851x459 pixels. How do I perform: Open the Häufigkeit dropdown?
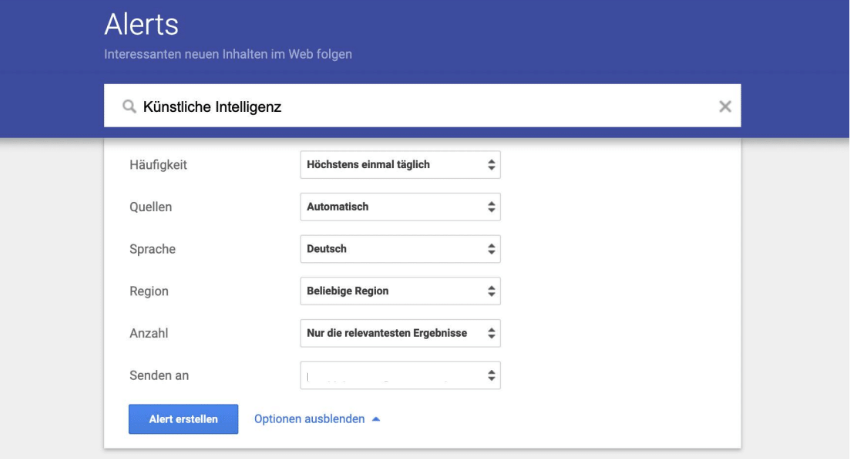[400, 164]
